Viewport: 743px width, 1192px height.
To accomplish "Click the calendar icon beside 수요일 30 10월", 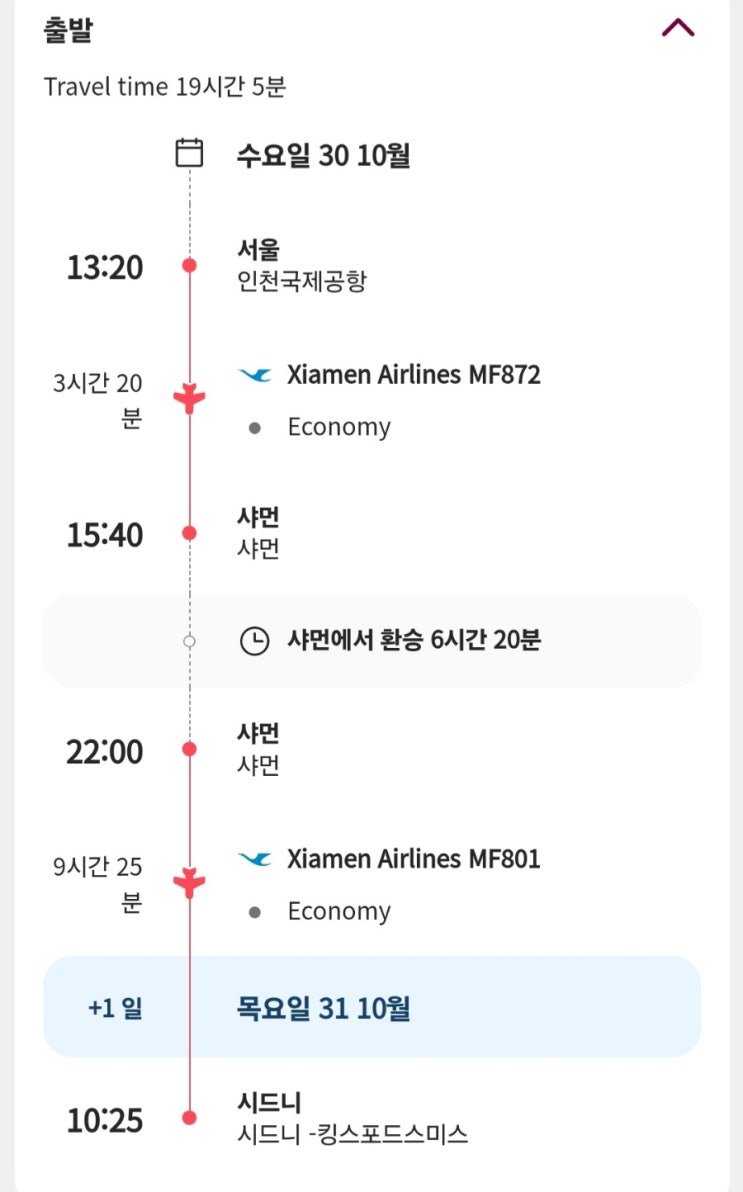I will tap(189, 153).
